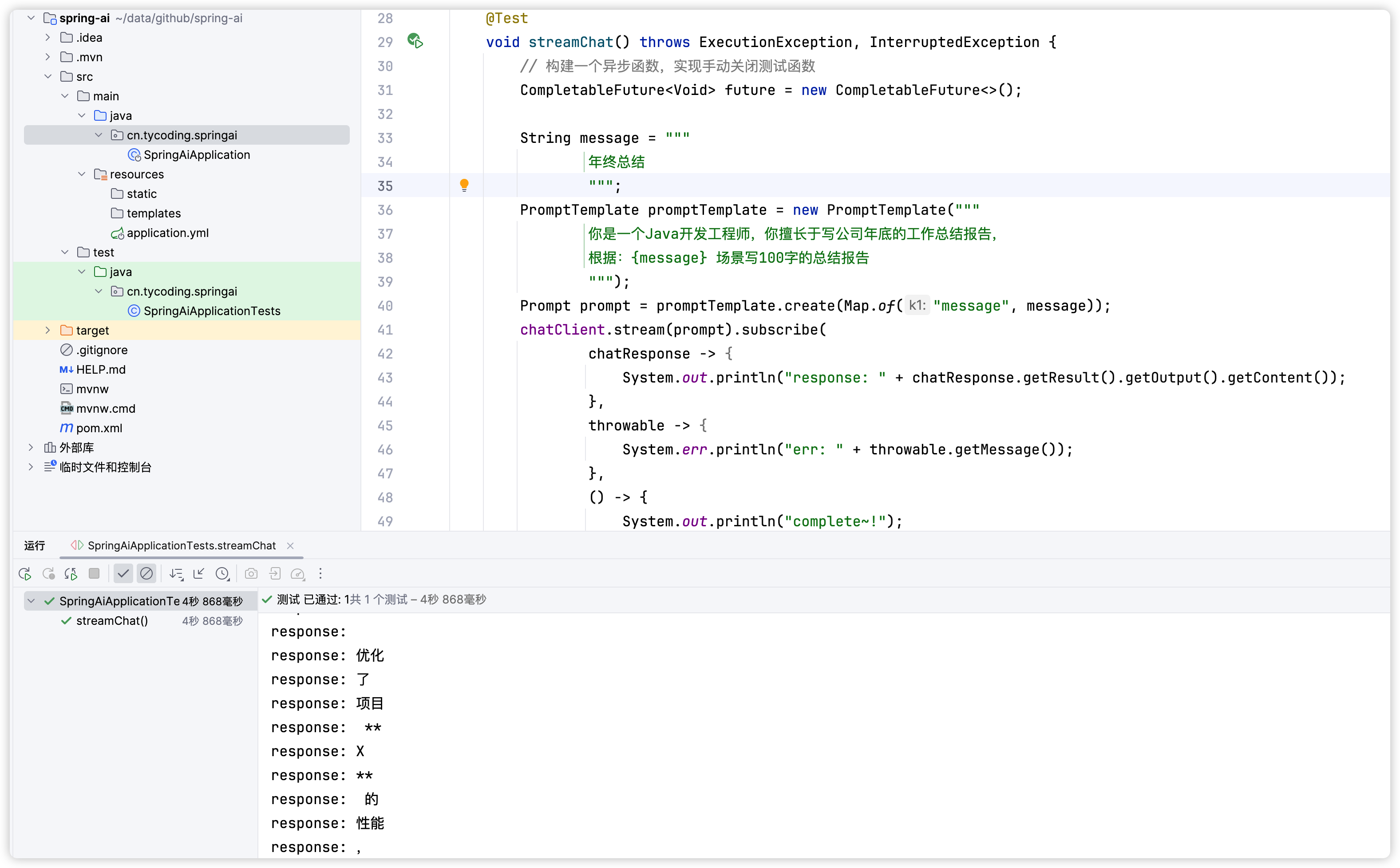Click the streamChat method name on line 29
Screen dimensions: 1400x868
click(x=571, y=43)
